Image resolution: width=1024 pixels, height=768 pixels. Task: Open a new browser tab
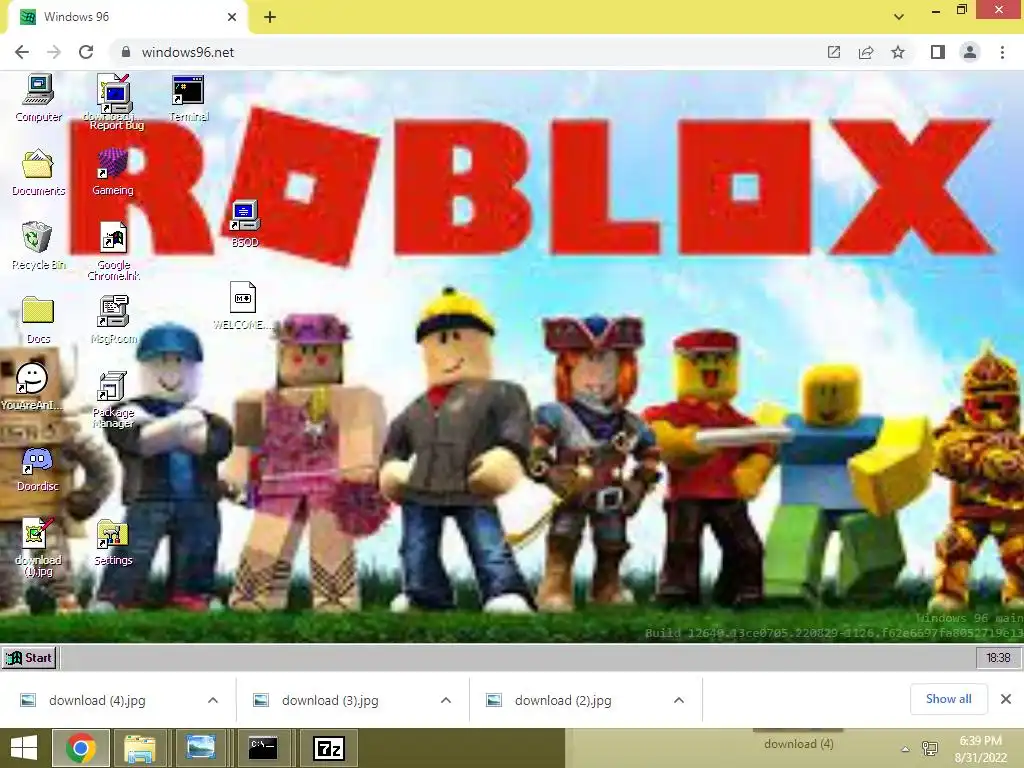click(x=270, y=17)
